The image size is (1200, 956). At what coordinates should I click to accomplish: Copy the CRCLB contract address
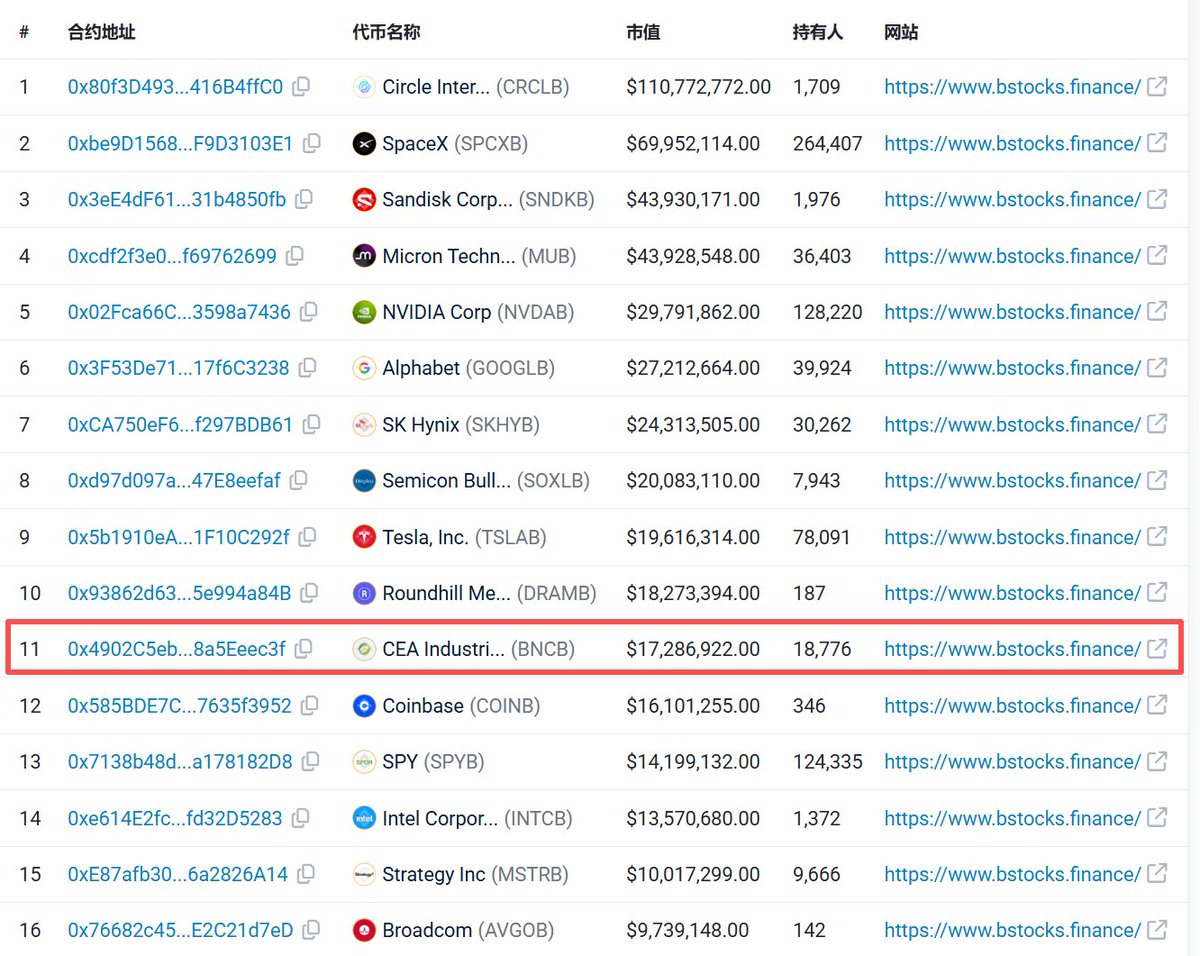tap(301, 87)
